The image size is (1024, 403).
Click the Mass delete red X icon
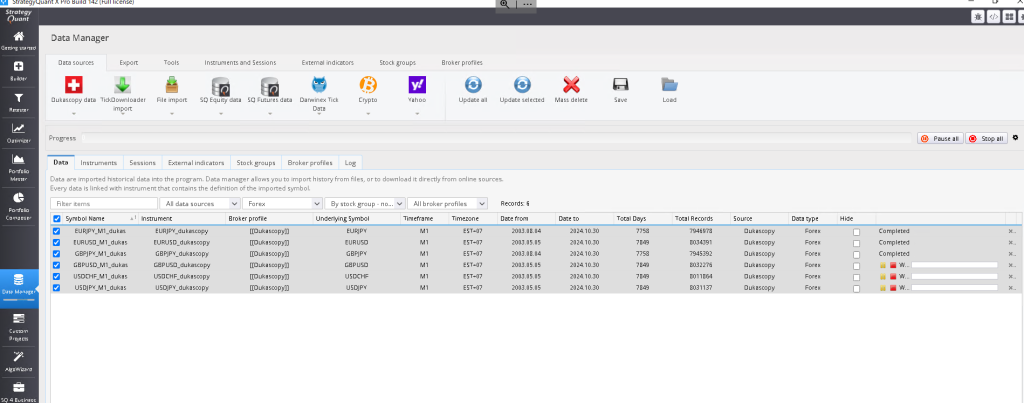pyautogui.click(x=571, y=85)
